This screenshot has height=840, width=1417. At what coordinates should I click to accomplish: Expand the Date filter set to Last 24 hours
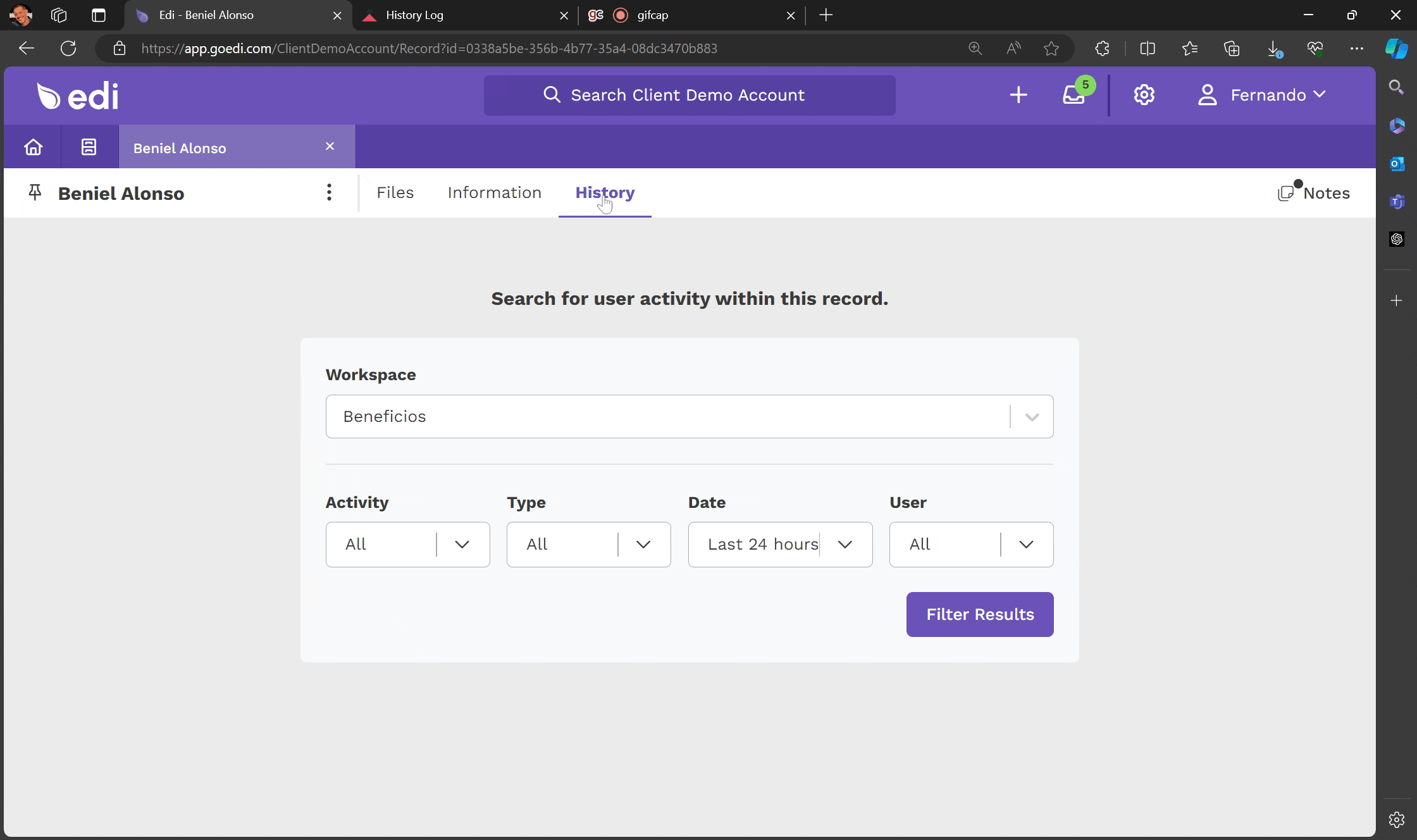[846, 544]
